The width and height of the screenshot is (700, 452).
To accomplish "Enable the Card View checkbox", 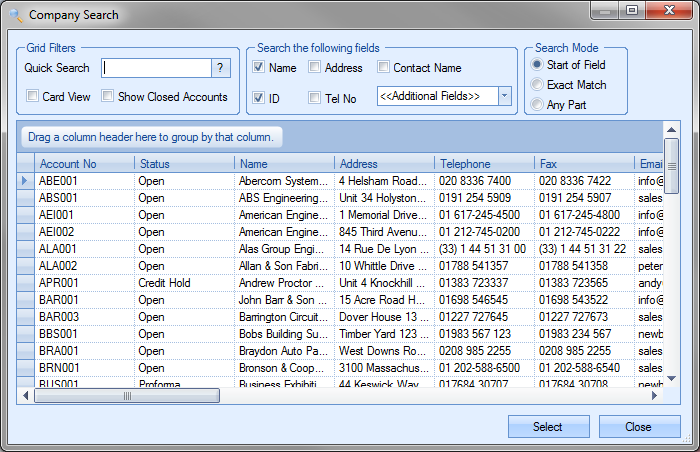I will (33, 97).
